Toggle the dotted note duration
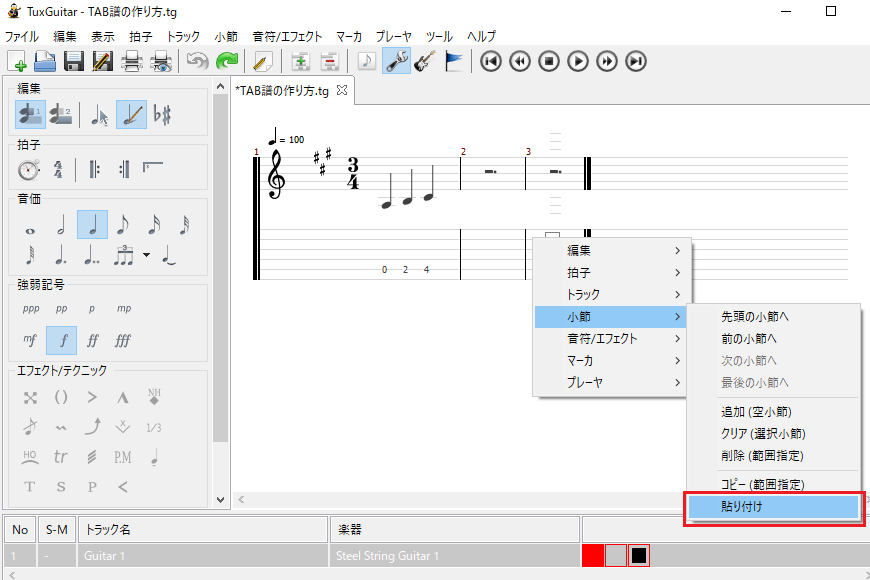The image size is (870, 580). coord(62,255)
